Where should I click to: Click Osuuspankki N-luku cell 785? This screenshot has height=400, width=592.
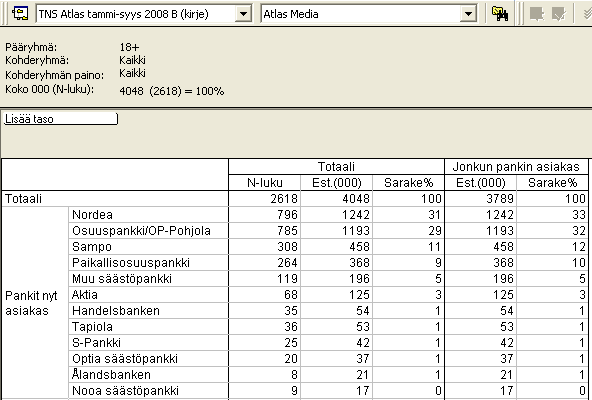tap(265, 230)
